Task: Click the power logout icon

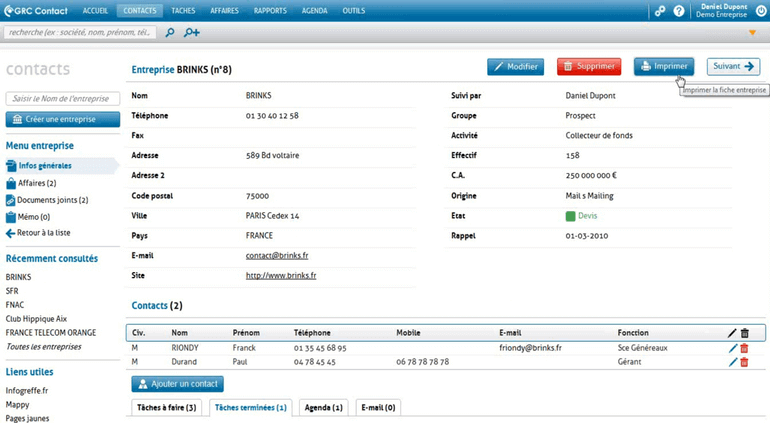Action: pos(761,11)
